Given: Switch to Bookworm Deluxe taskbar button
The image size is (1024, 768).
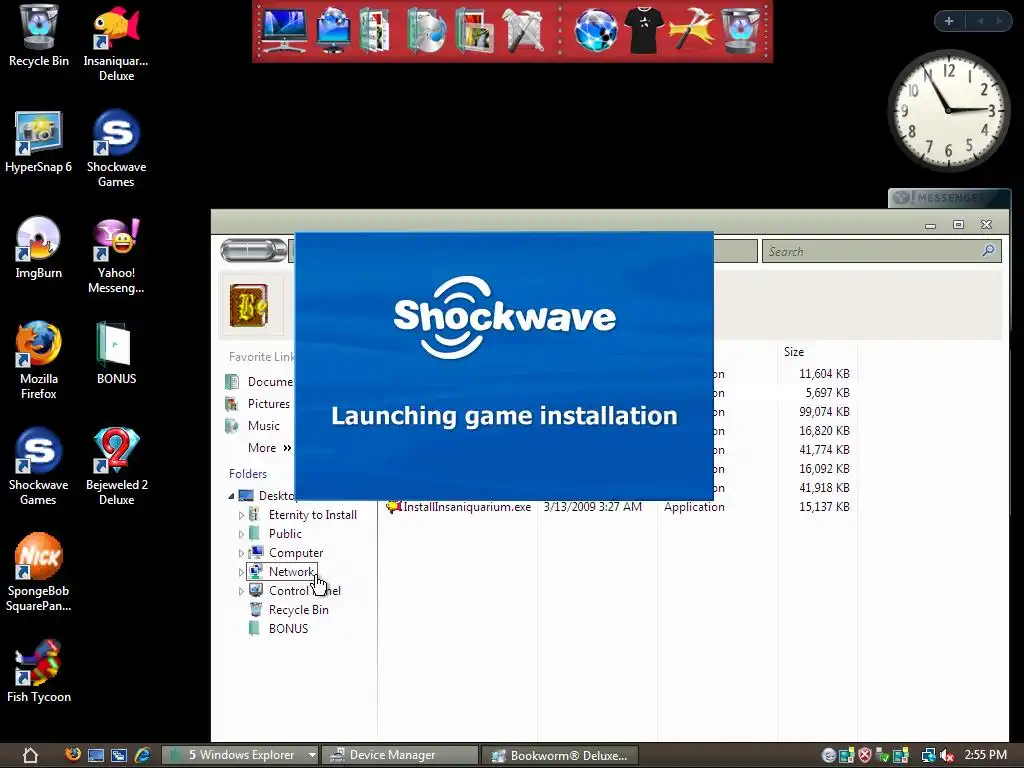Looking at the screenshot, I should click(560, 756).
